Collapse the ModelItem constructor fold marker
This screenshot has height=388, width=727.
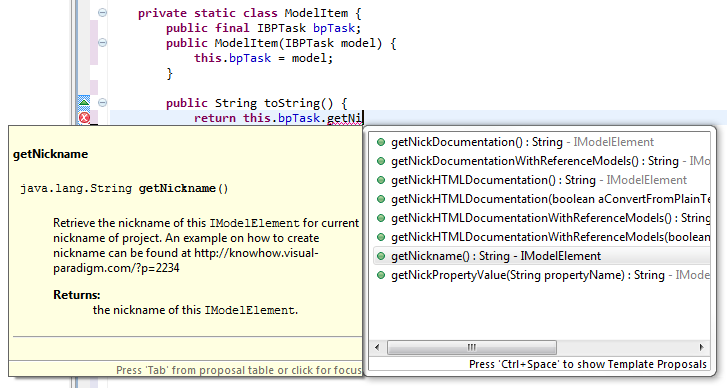[102, 43]
